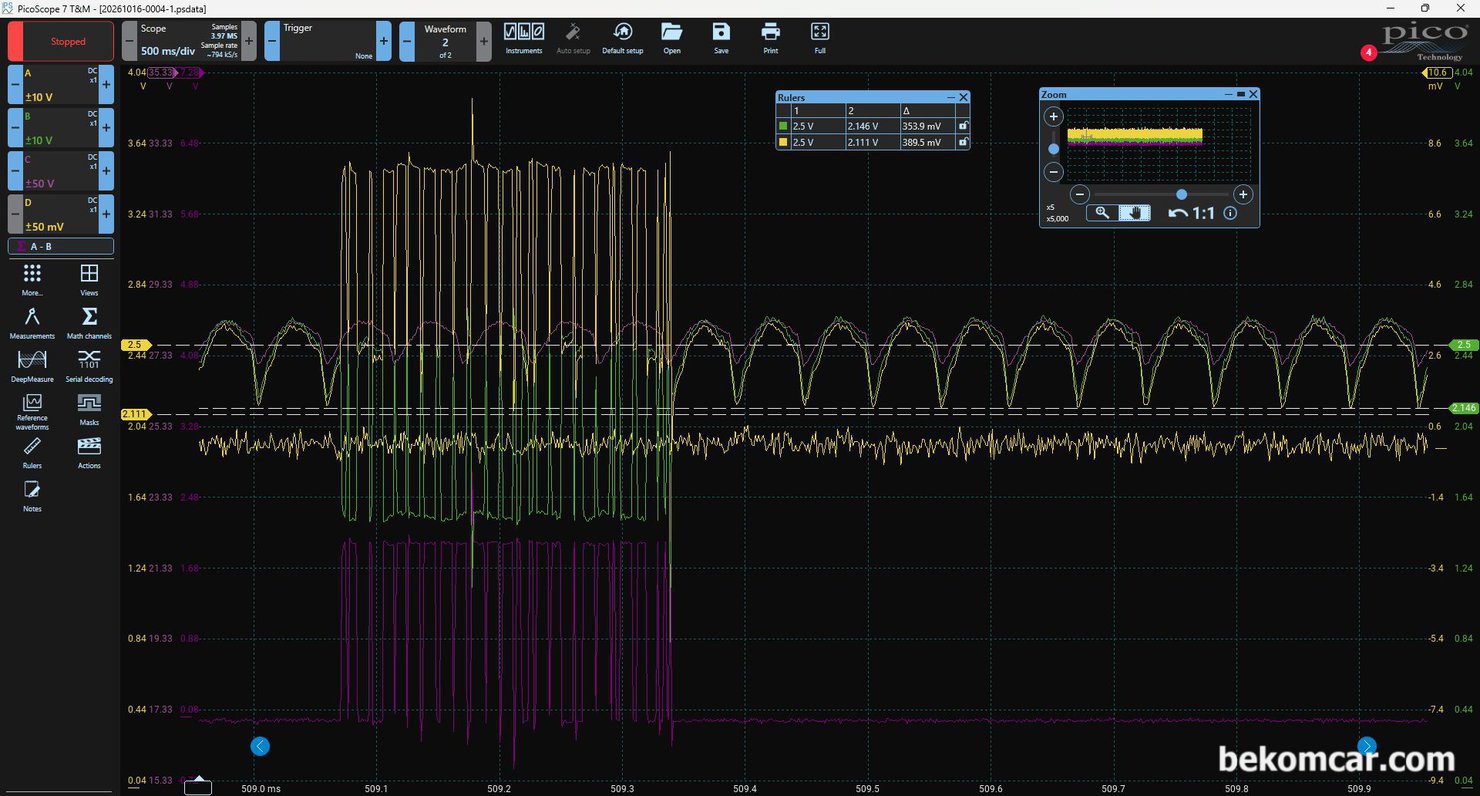Open Serial decoding
Screen dimensions: 1480x796
(x=89, y=367)
